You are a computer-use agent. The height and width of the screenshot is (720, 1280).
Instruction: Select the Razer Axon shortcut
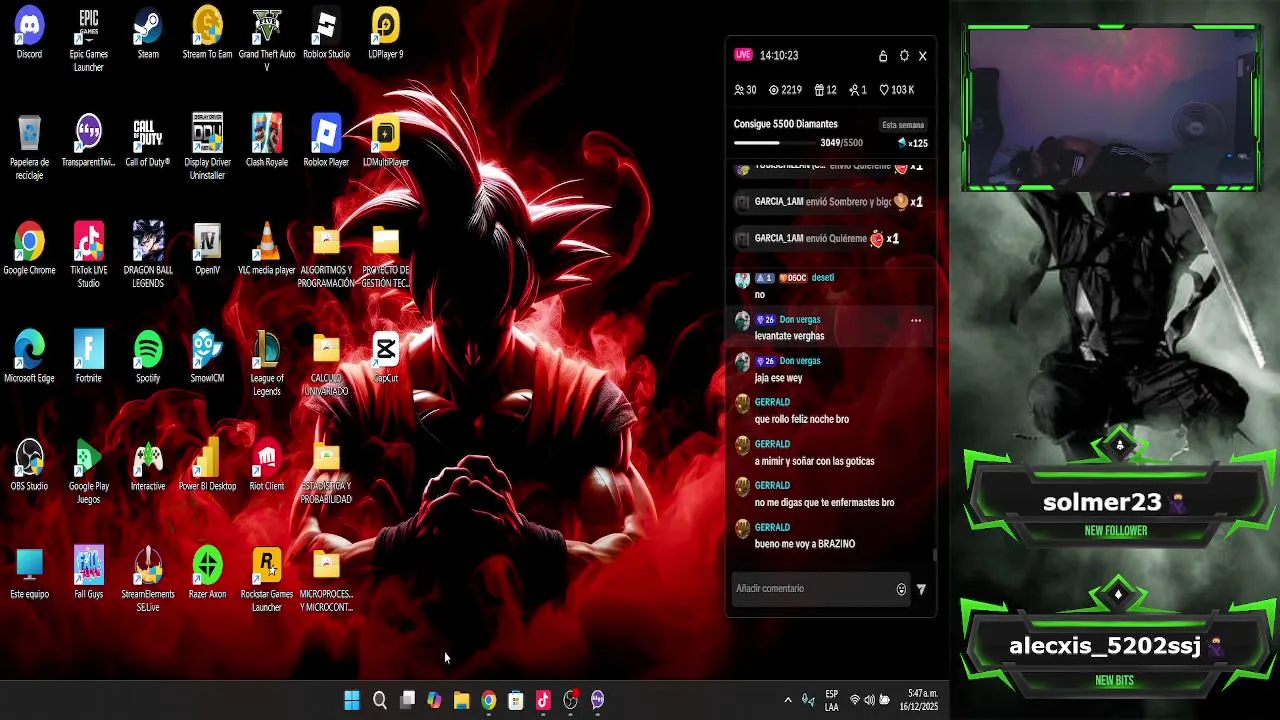[x=207, y=574]
